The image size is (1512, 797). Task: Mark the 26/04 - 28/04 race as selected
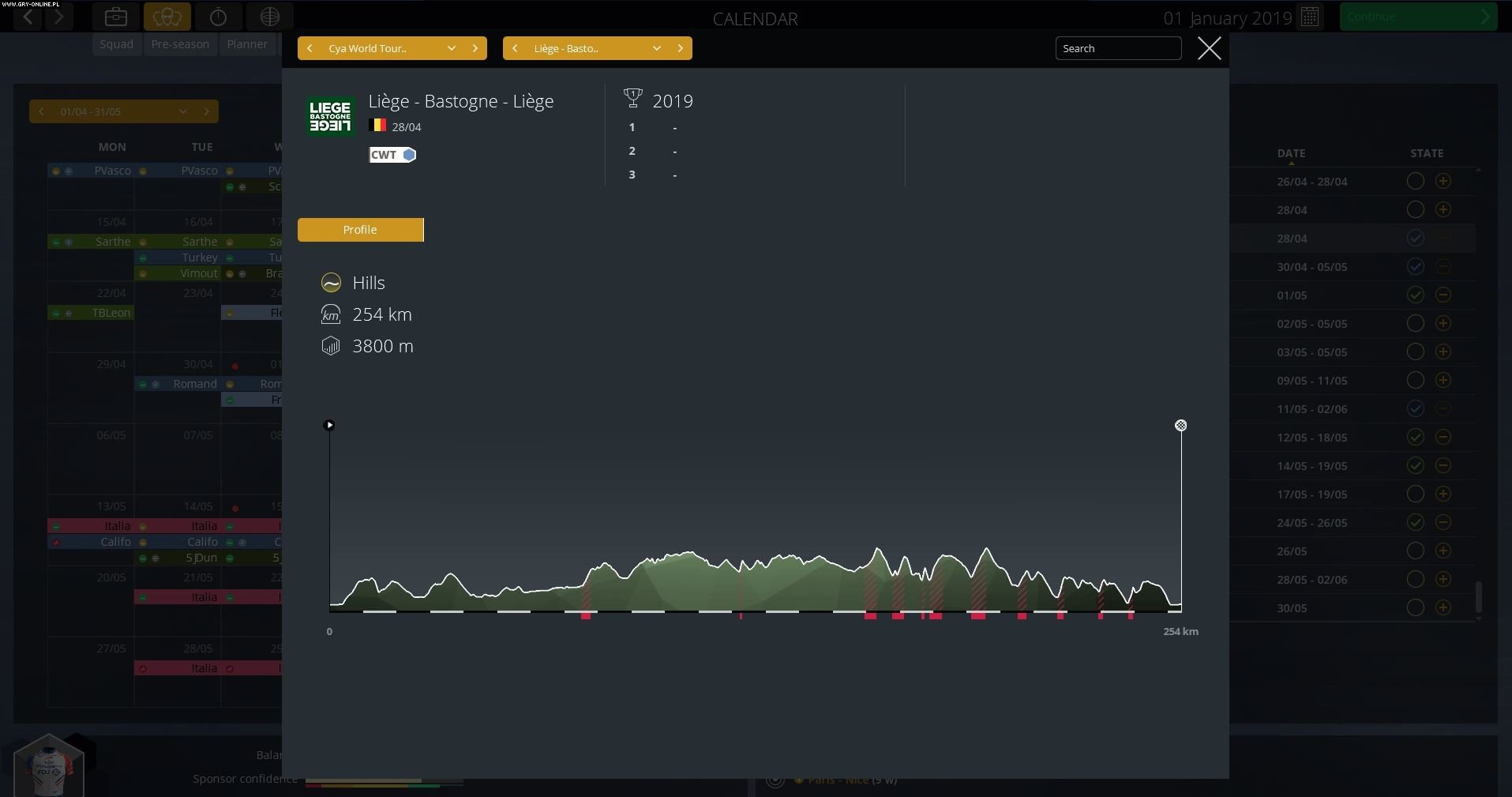click(1415, 181)
